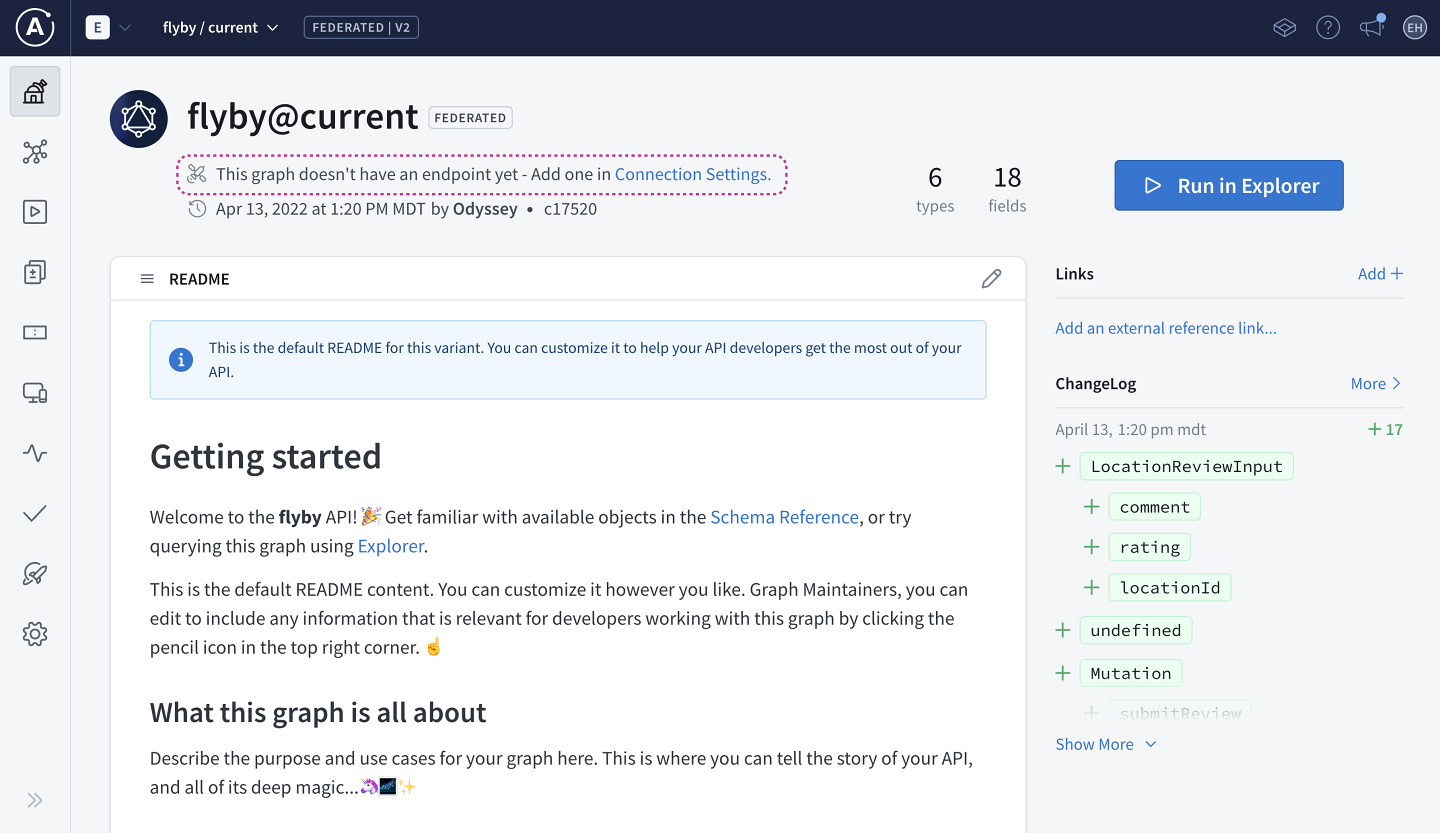Screen dimensions: 1440x833
Task: Expand changelog with Show More
Action: [x=1106, y=744]
